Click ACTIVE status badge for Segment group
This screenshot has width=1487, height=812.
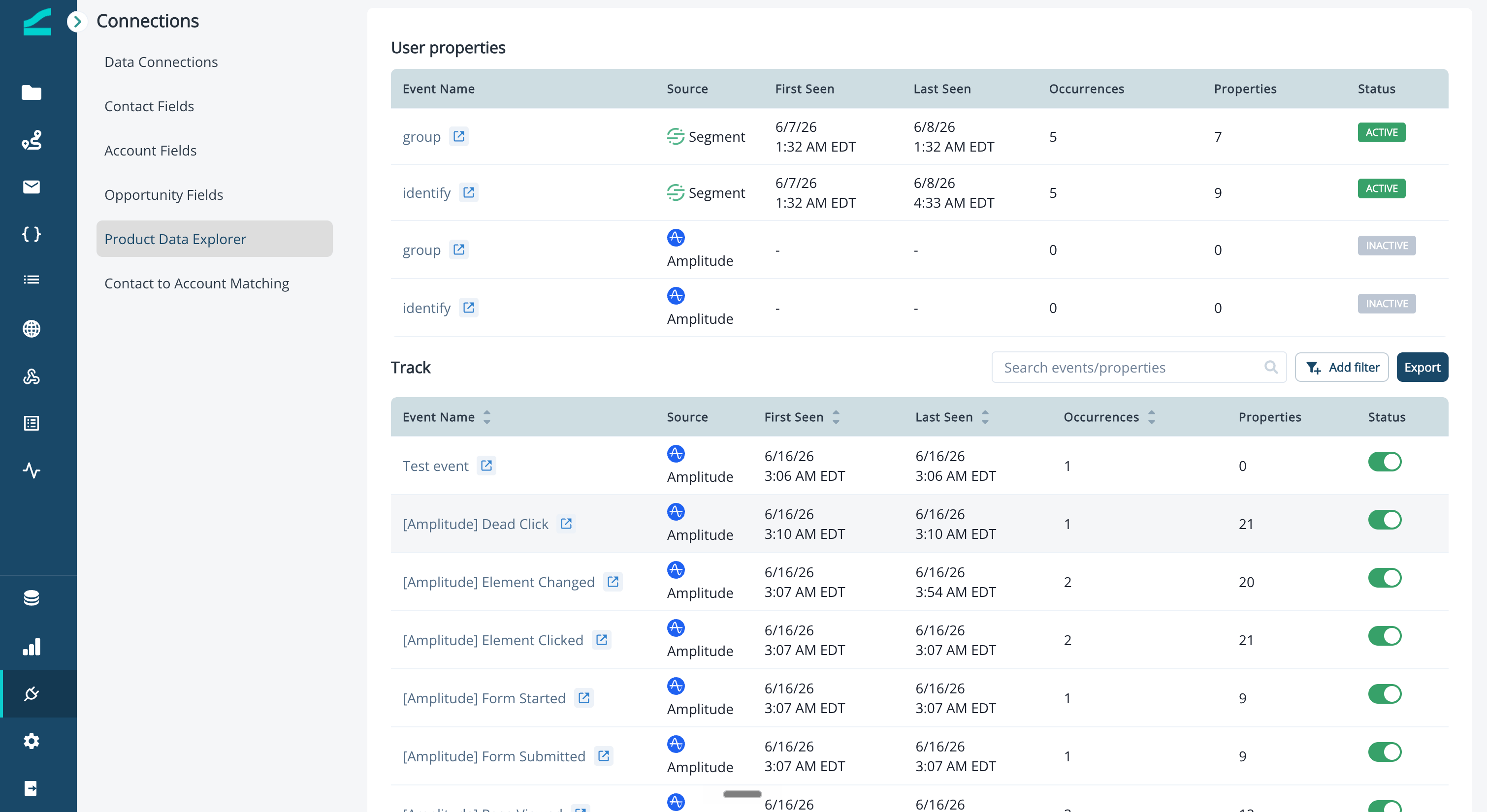pyautogui.click(x=1381, y=132)
